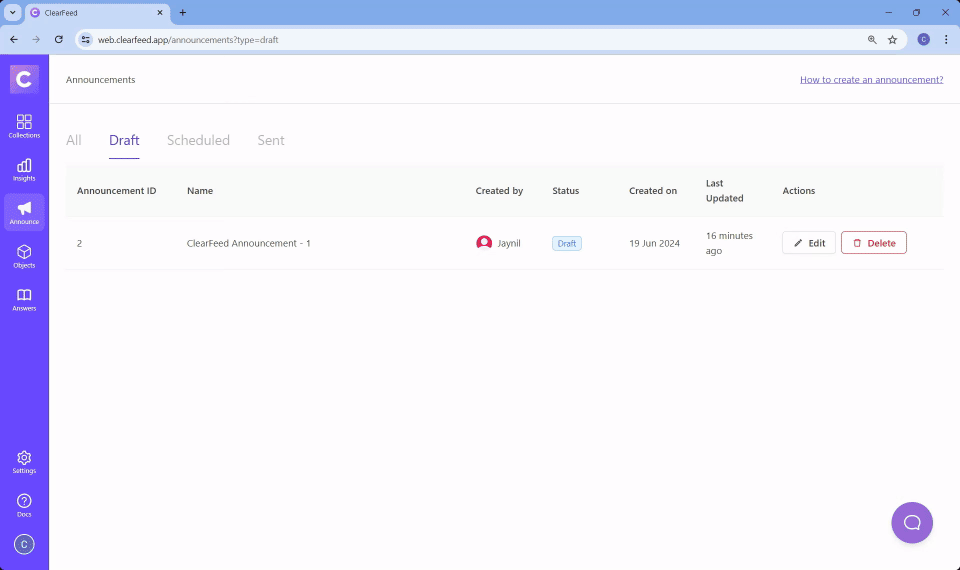Viewport: 960px width, 570px height.
Task: Switch to the Sent tab
Action: [x=271, y=140]
